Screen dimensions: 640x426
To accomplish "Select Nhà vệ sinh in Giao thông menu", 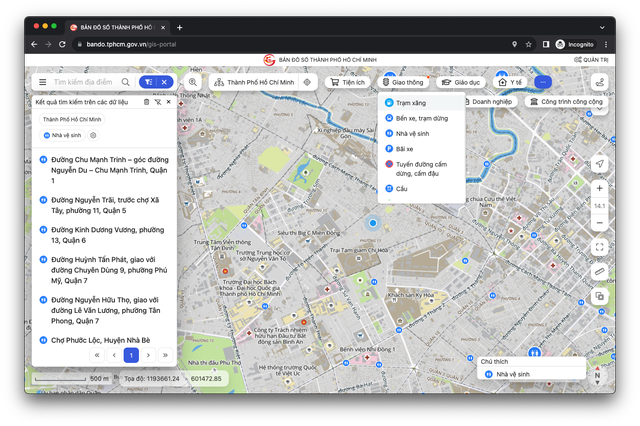I will [x=422, y=133].
